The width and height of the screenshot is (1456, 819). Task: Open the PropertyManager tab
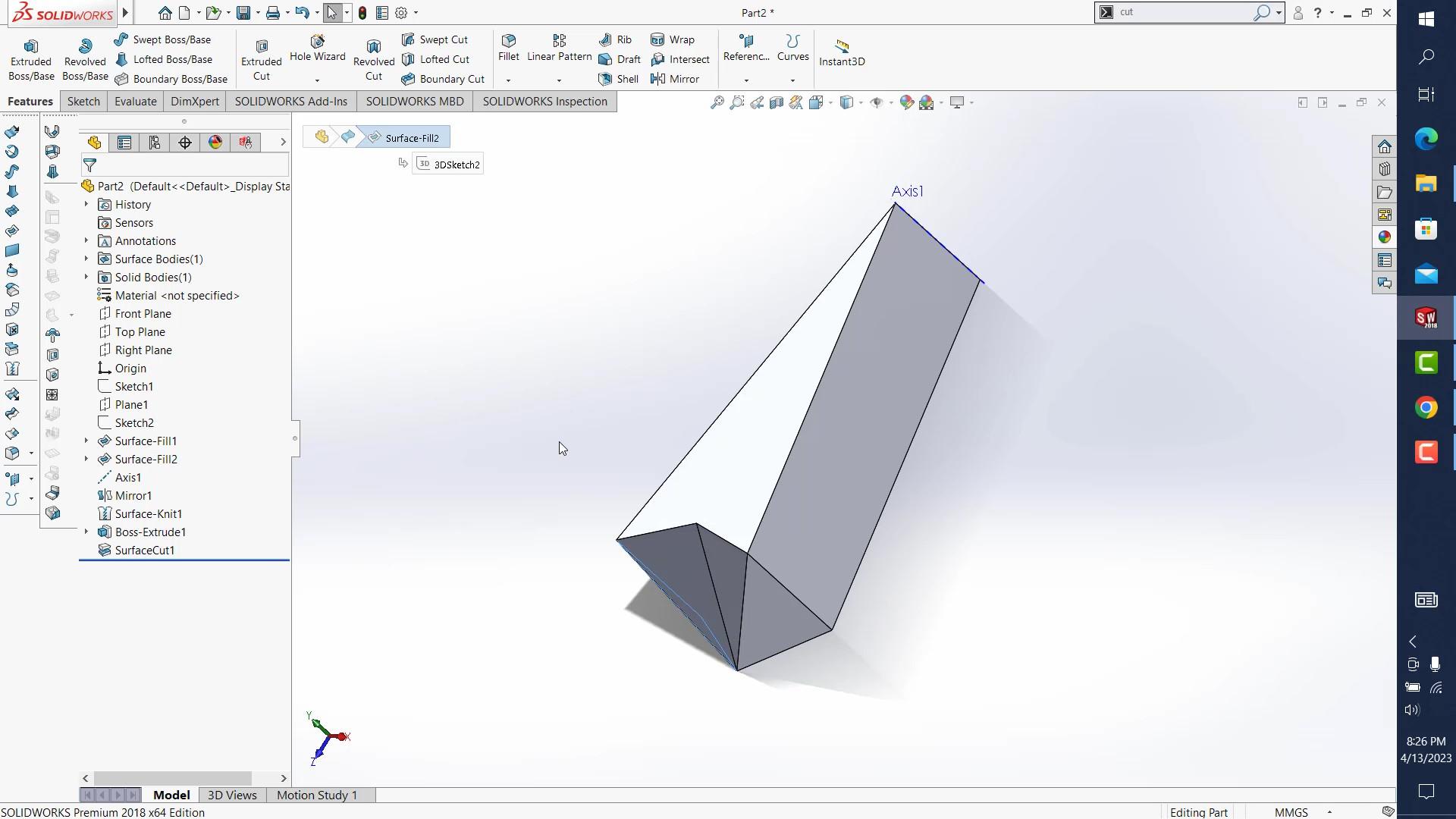[x=124, y=143]
